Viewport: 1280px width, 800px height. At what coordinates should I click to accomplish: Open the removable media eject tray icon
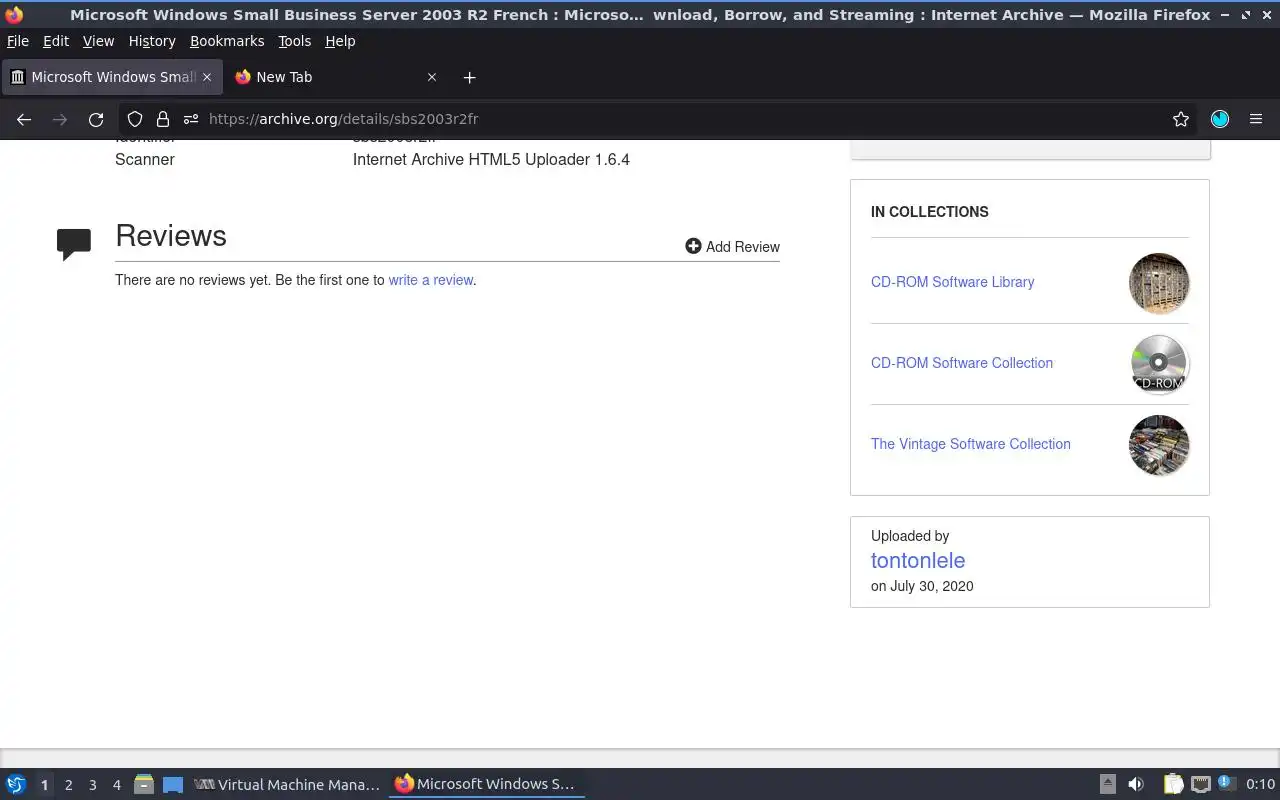coord(1108,784)
